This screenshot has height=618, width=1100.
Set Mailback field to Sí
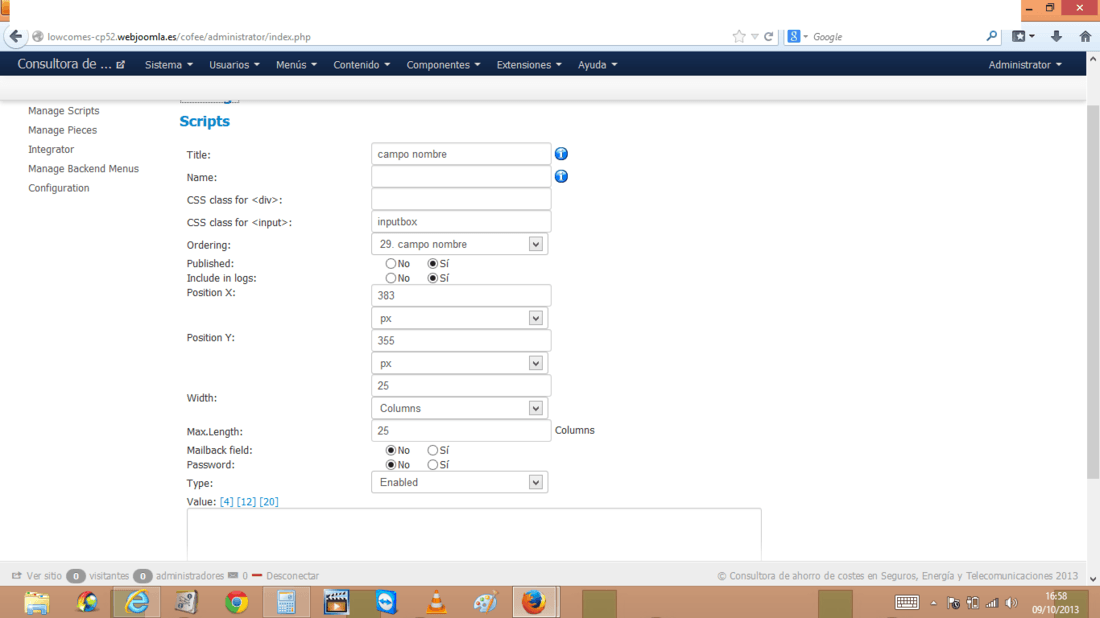433,450
